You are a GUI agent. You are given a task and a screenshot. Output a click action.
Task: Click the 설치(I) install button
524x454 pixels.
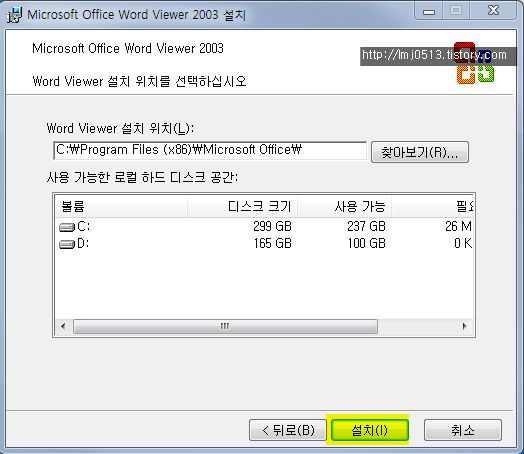[x=370, y=430]
